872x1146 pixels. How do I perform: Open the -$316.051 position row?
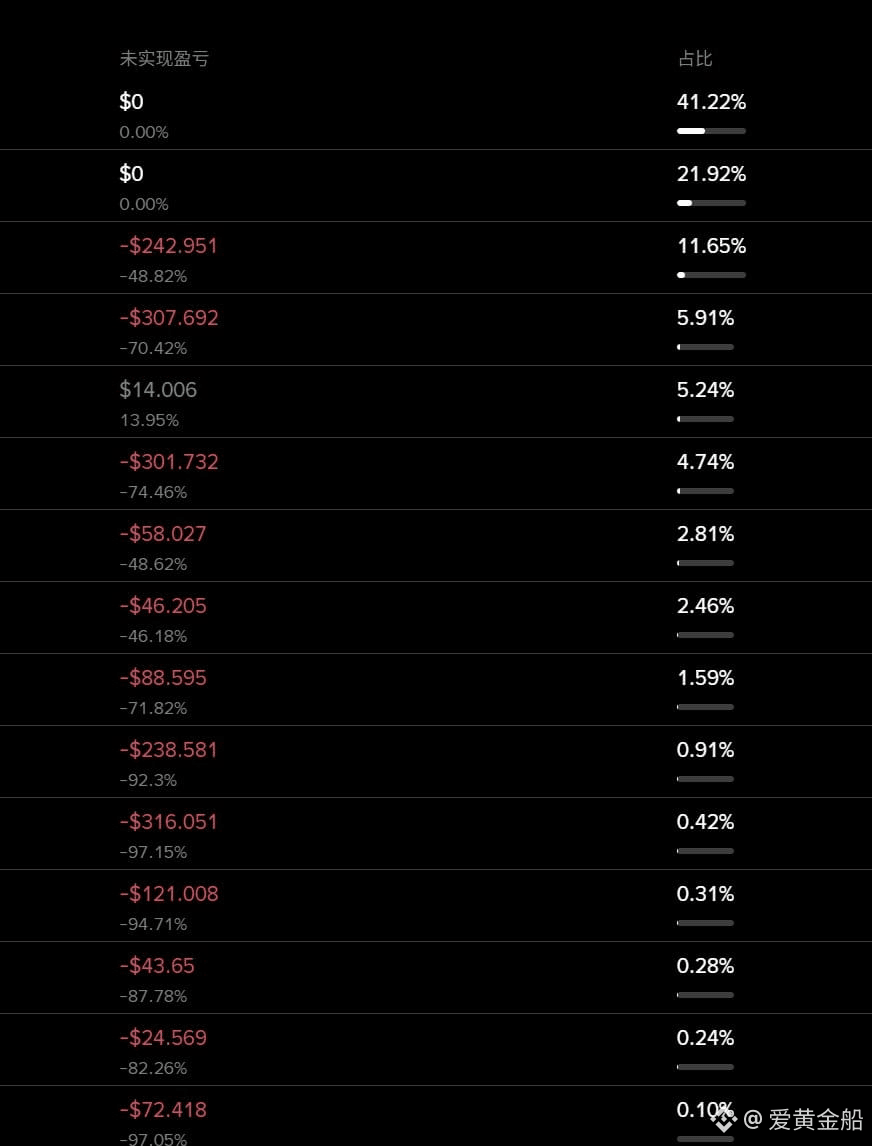click(168, 822)
